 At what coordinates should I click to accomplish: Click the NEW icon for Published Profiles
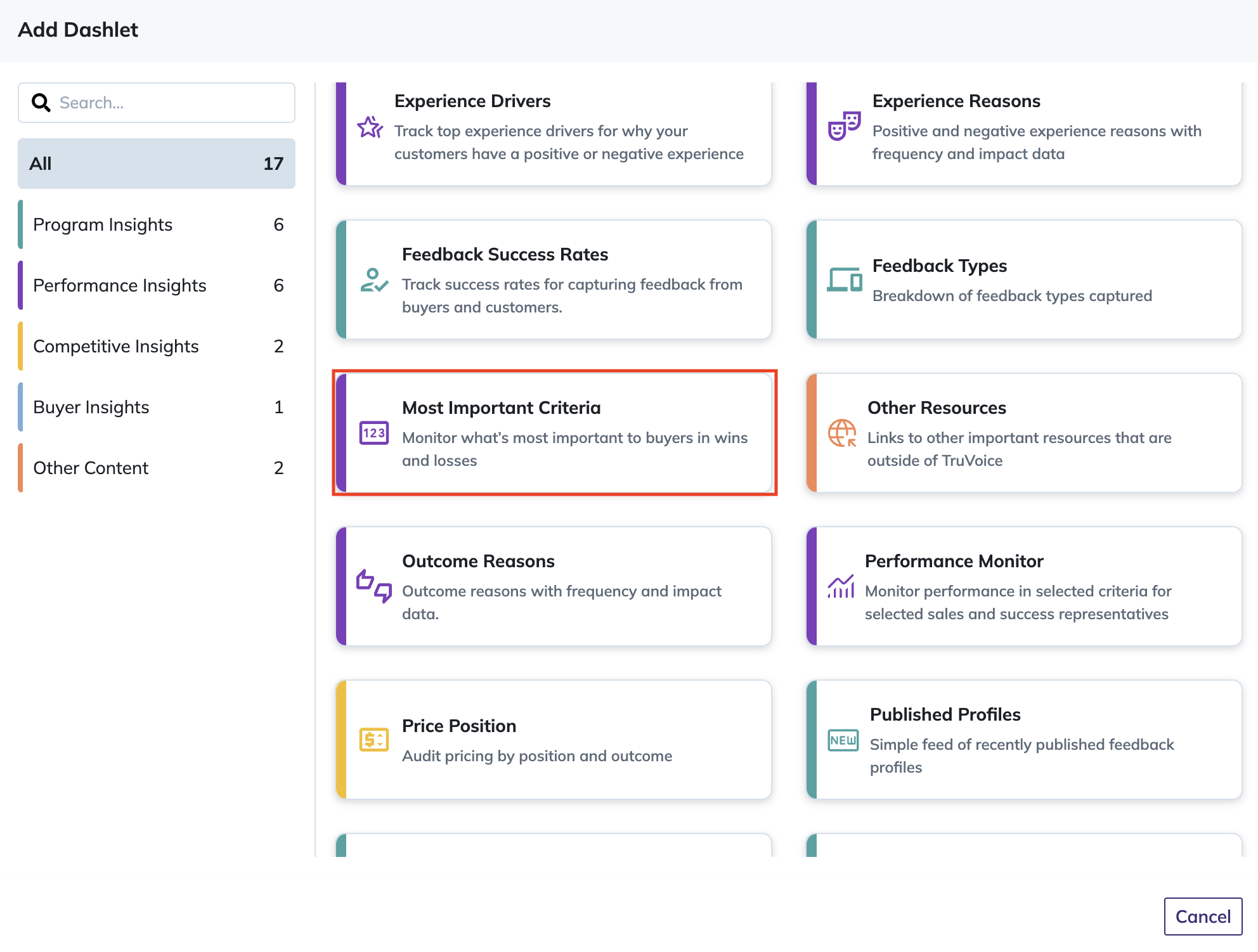click(x=843, y=740)
